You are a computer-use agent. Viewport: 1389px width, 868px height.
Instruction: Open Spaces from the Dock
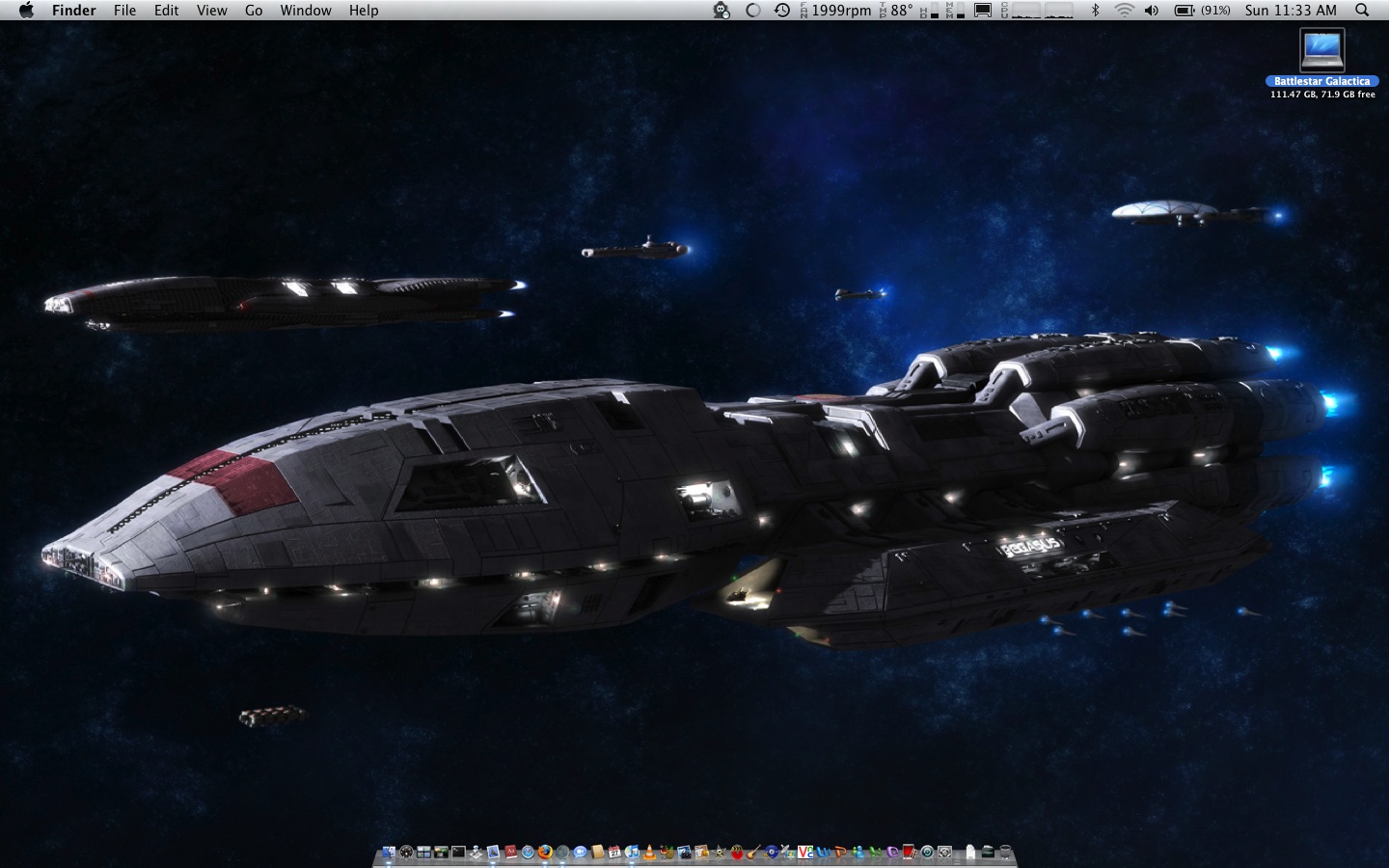(423, 852)
